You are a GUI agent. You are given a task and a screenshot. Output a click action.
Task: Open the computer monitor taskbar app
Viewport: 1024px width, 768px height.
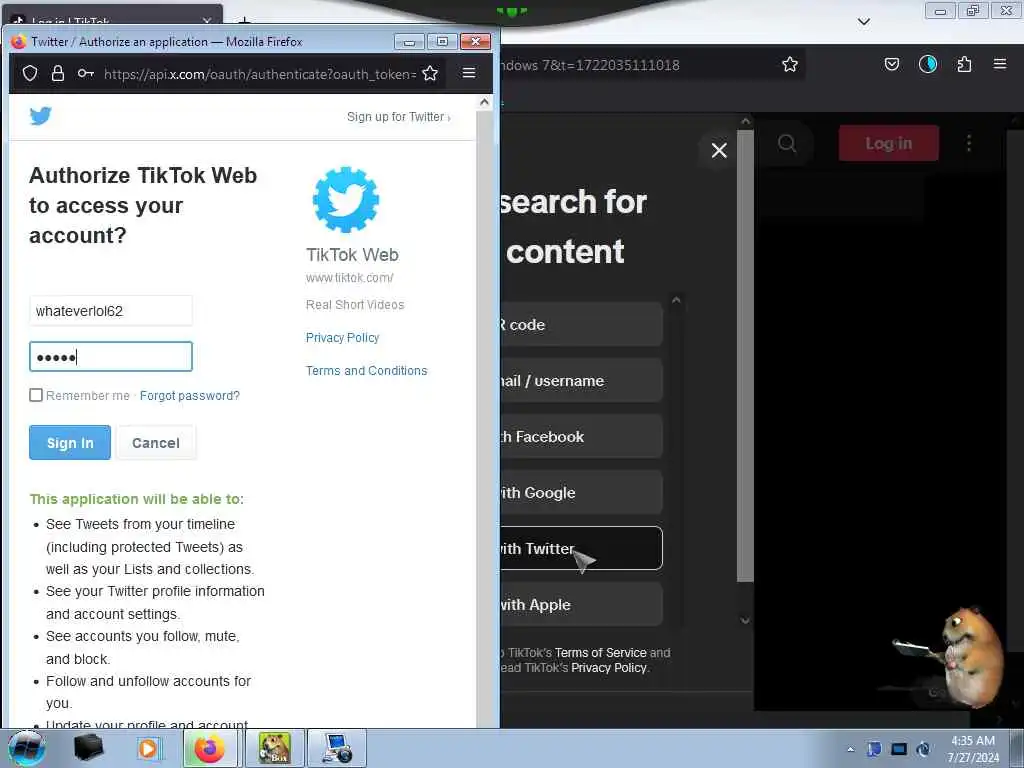pyautogui.click(x=337, y=748)
